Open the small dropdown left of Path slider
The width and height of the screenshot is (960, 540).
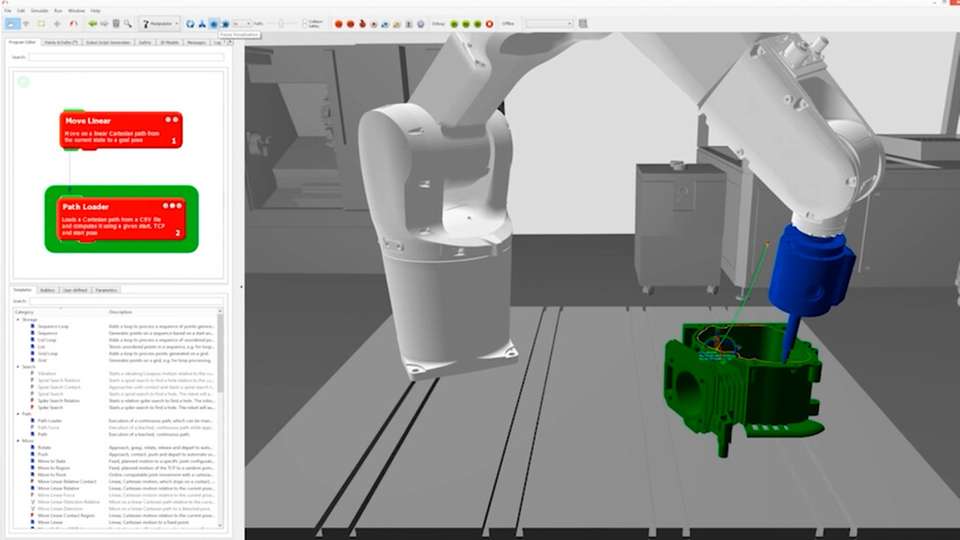(241, 24)
